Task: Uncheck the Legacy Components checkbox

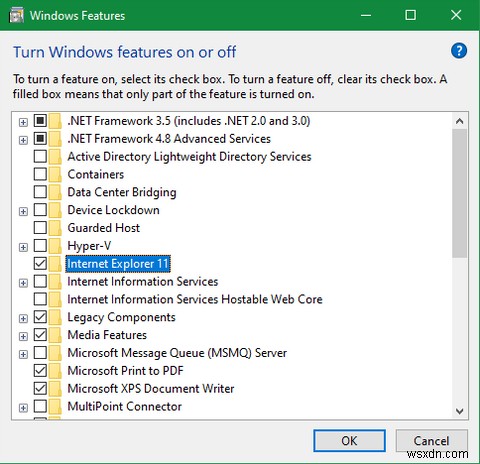Action: [x=40, y=317]
